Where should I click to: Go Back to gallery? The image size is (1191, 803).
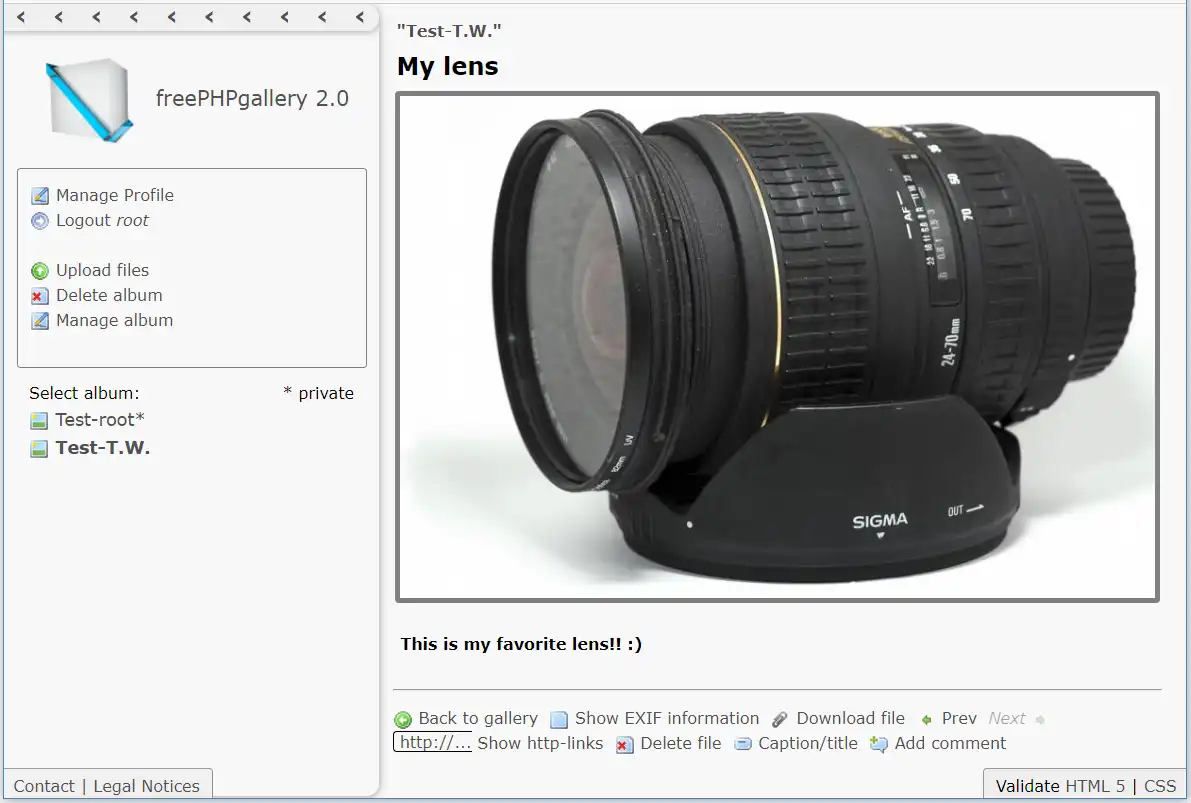point(478,719)
